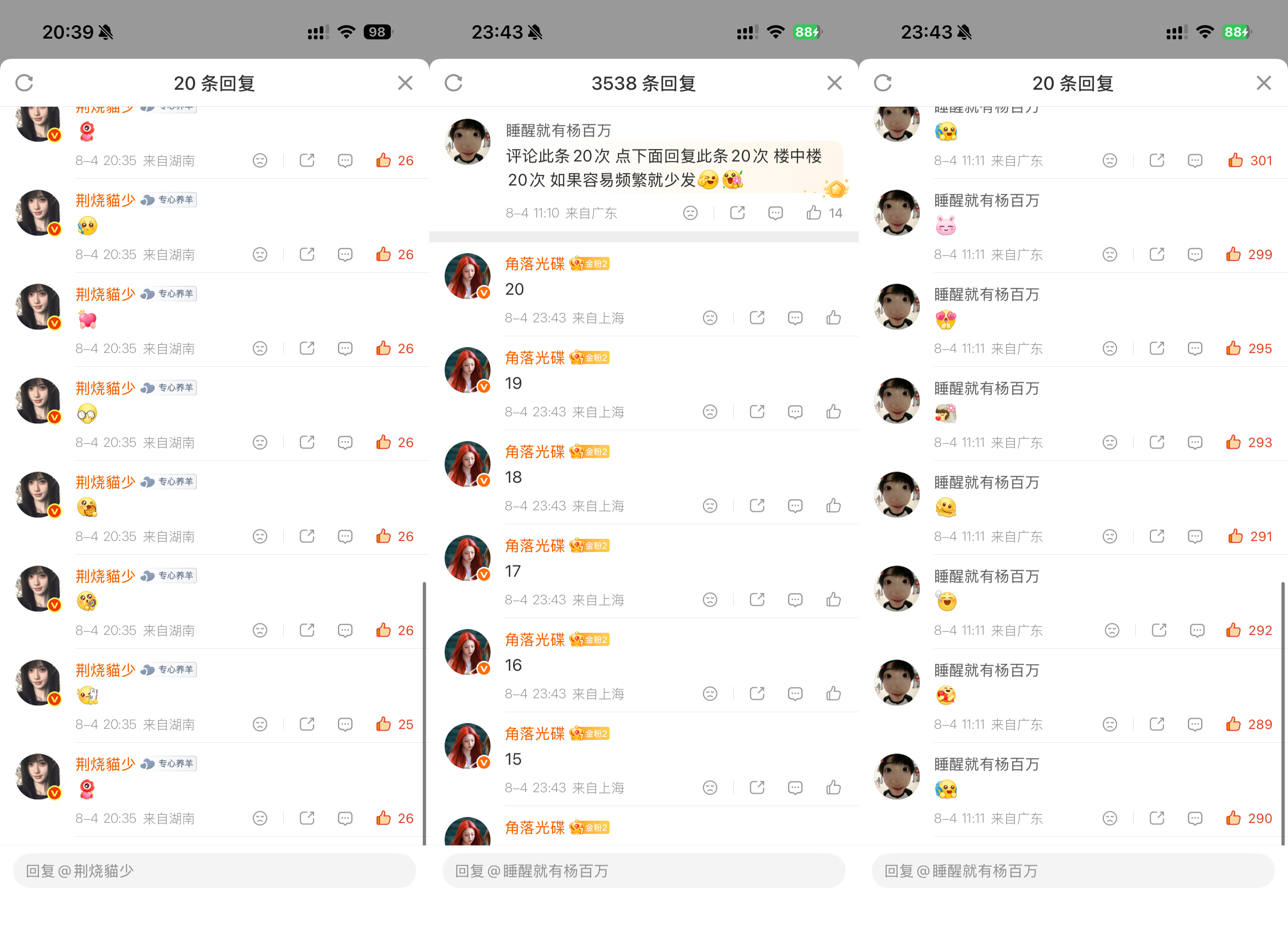The width and height of the screenshot is (1288, 931).
Task: Focus reply field in 3538 条回复 panel
Action: (644, 871)
